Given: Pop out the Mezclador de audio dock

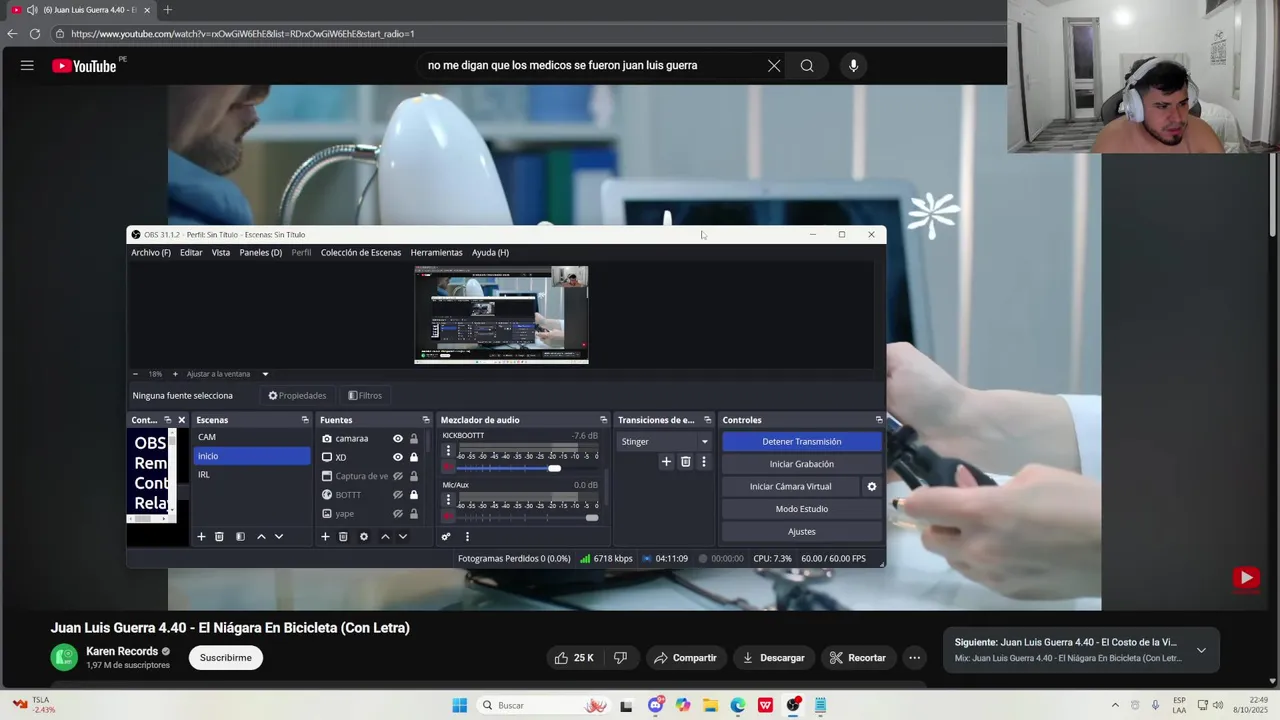Looking at the screenshot, I should coord(603,420).
